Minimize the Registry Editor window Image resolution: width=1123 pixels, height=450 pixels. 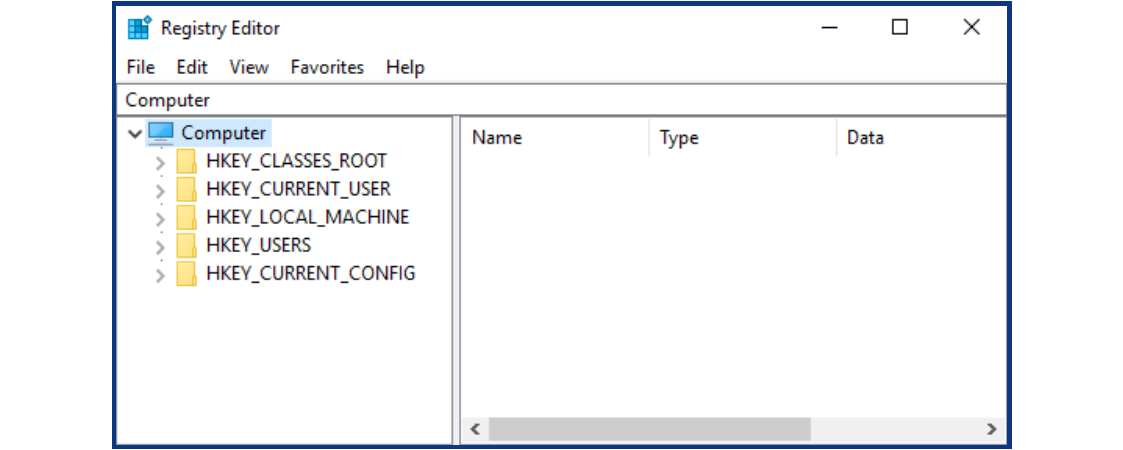coord(830,28)
